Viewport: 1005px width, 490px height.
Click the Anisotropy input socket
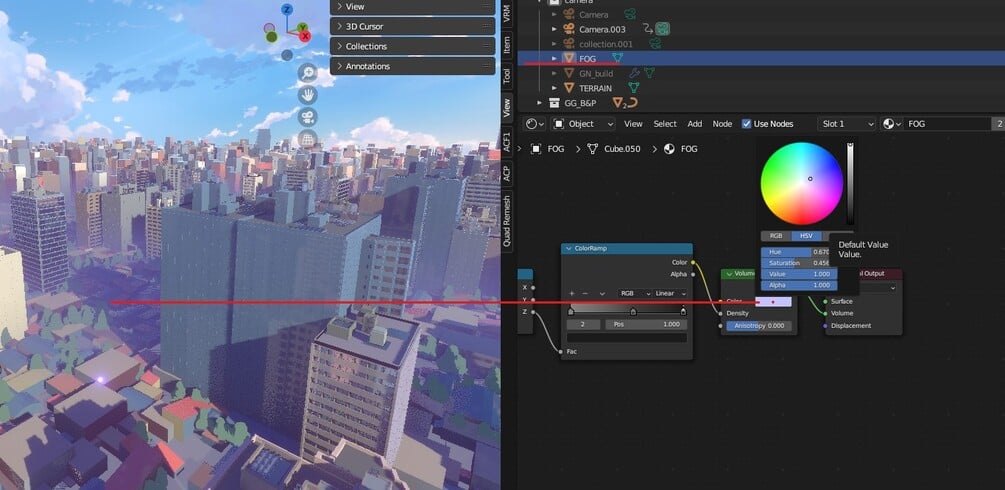point(721,326)
